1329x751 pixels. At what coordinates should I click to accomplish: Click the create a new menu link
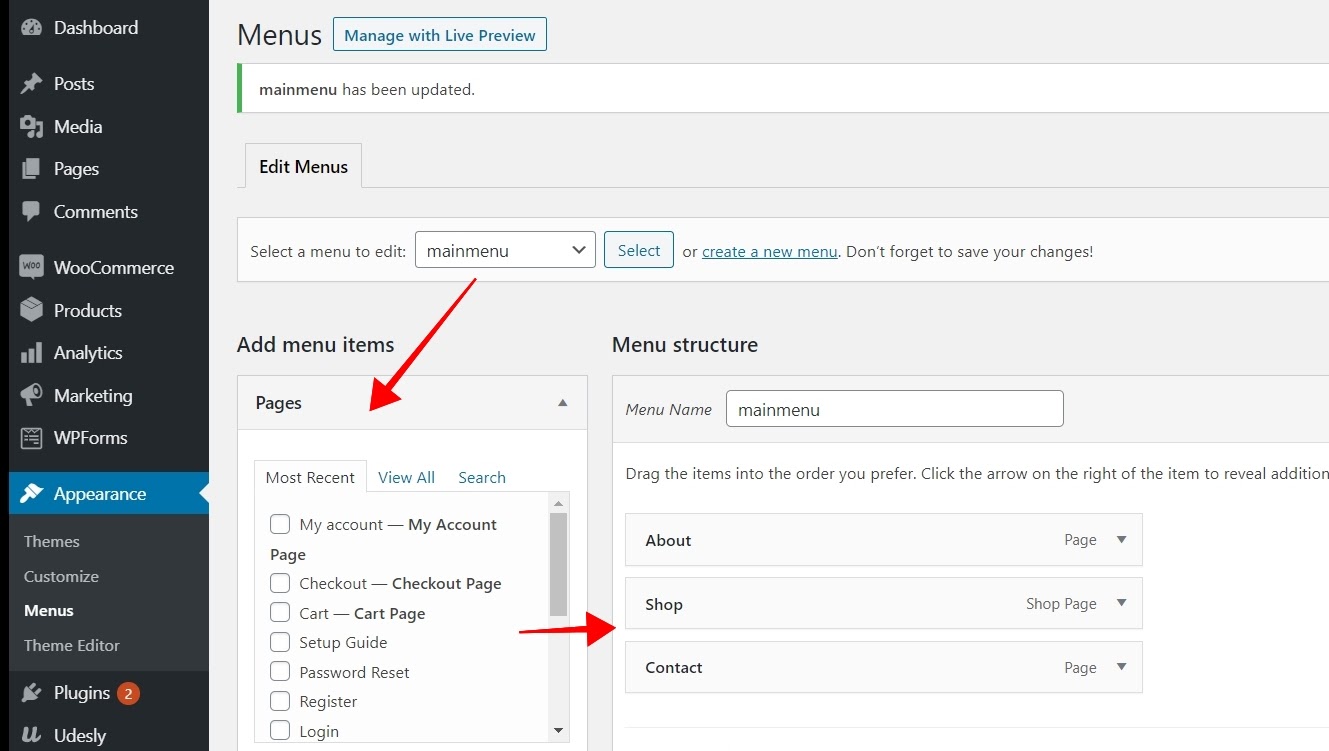click(770, 252)
